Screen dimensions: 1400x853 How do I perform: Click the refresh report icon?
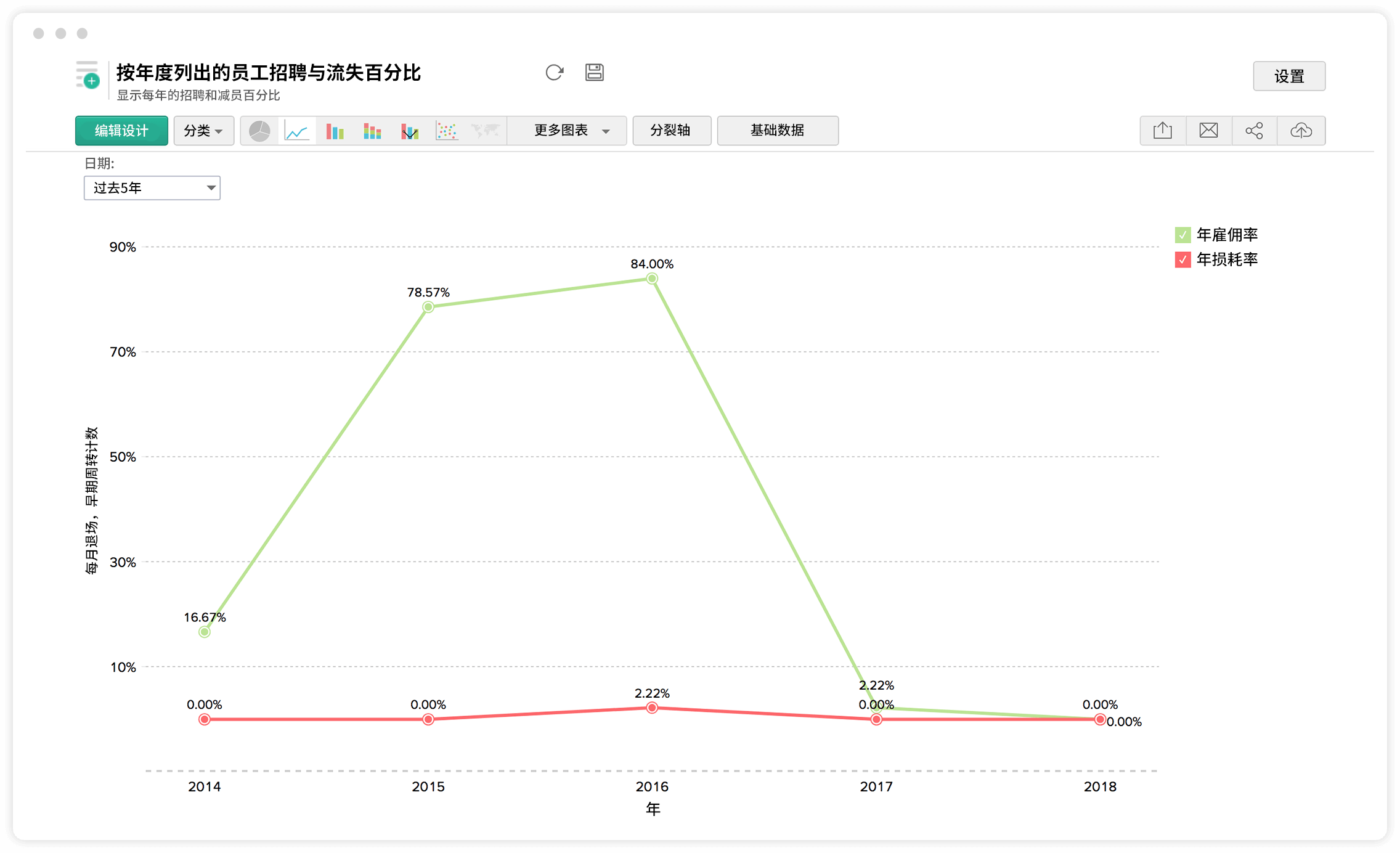point(554,73)
